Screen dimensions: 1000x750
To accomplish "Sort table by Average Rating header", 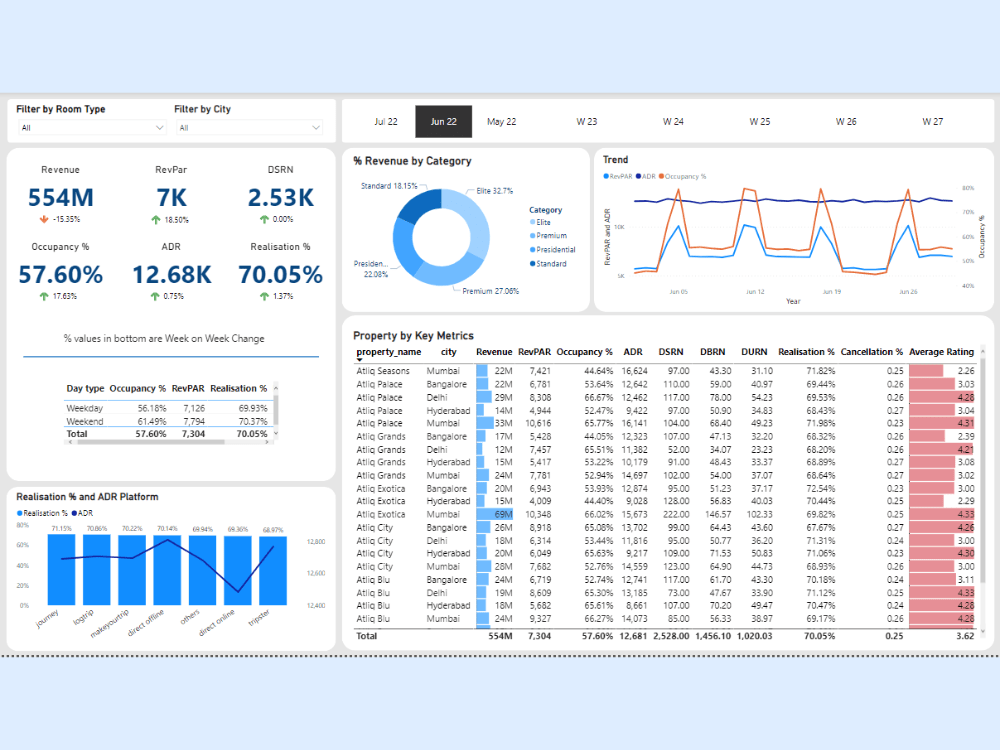I will (941, 351).
